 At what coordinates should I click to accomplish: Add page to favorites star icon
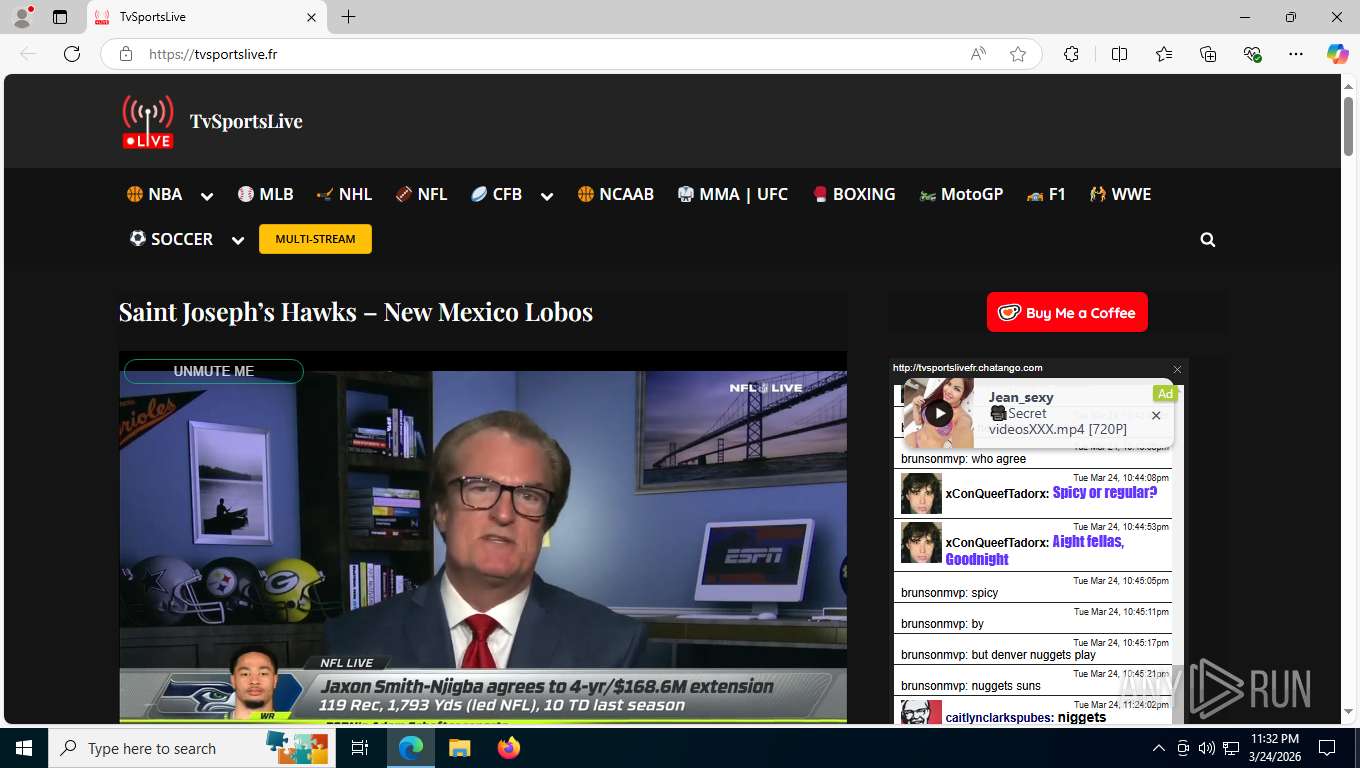point(1018,54)
